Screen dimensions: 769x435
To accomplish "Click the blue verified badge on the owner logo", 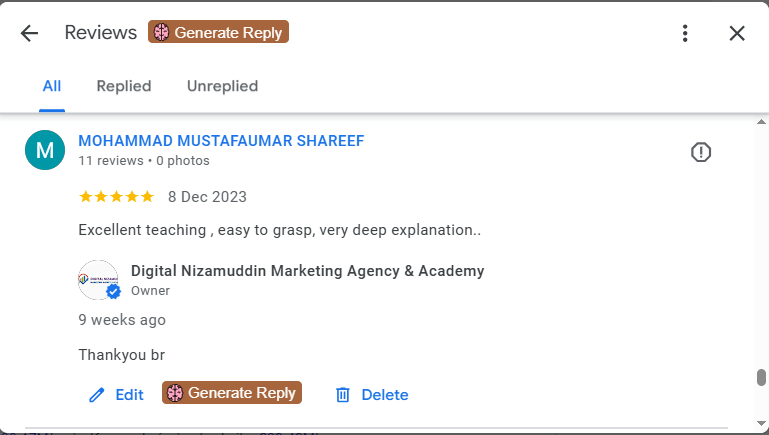I will coord(113,292).
